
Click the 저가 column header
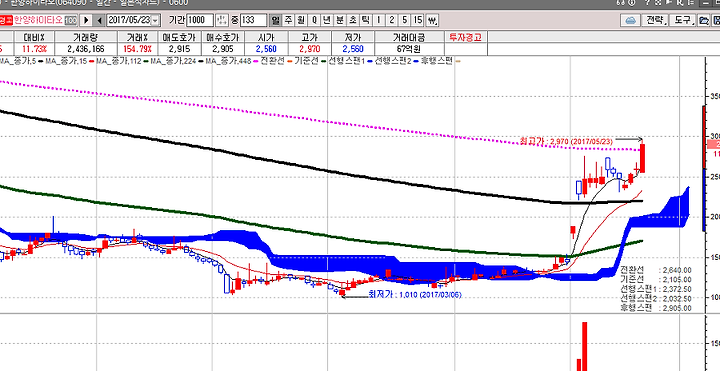354,37
